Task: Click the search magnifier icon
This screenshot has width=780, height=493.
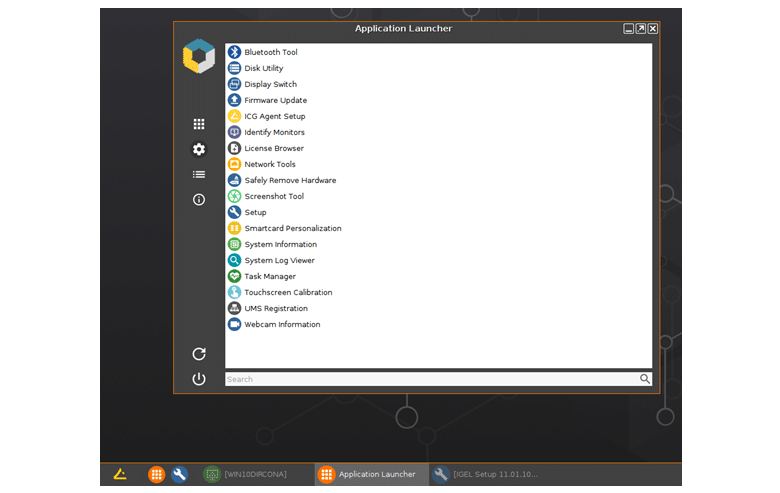Action: pyautogui.click(x=645, y=379)
